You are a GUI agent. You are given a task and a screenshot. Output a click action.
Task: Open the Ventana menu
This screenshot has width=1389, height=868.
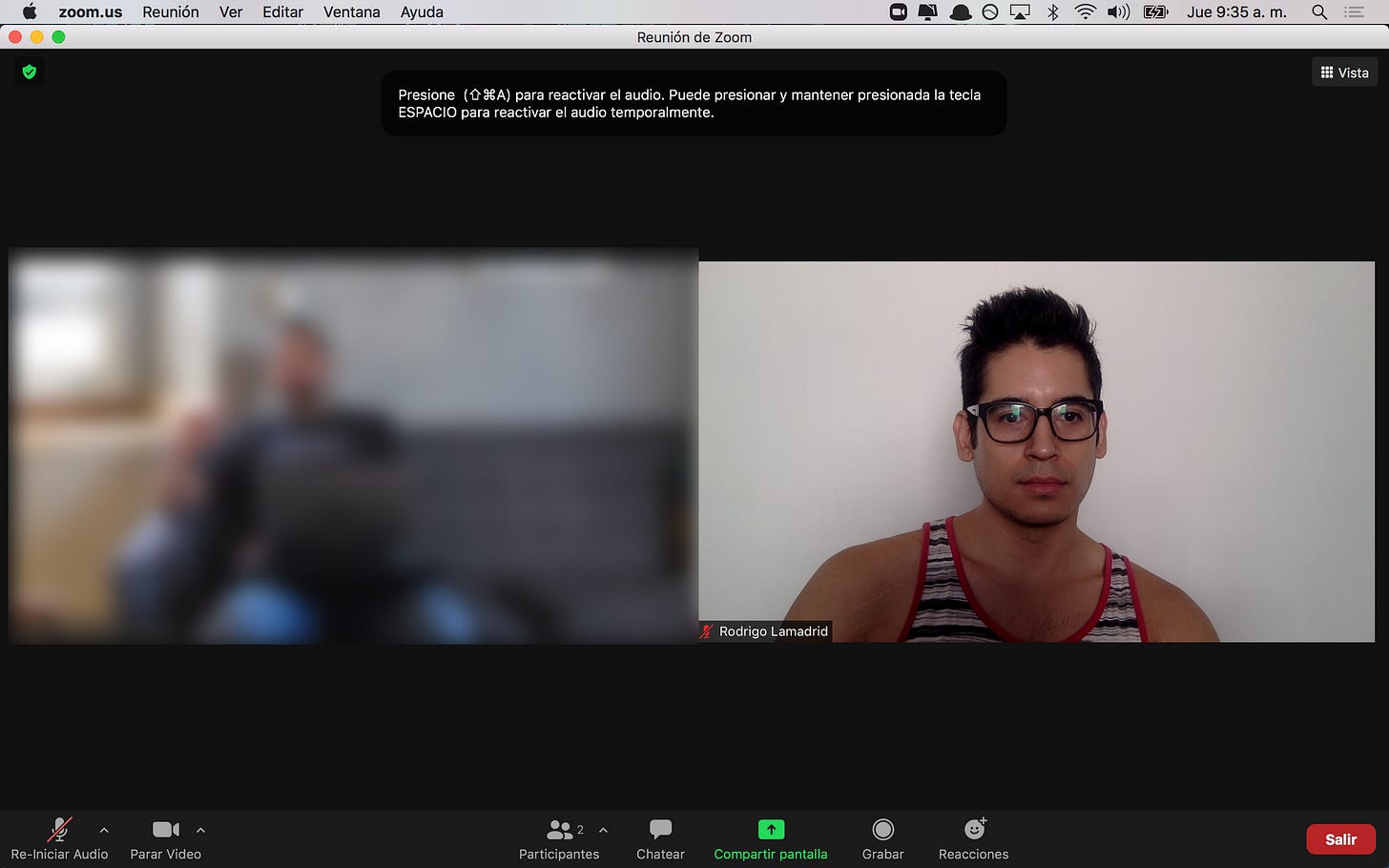click(x=352, y=12)
